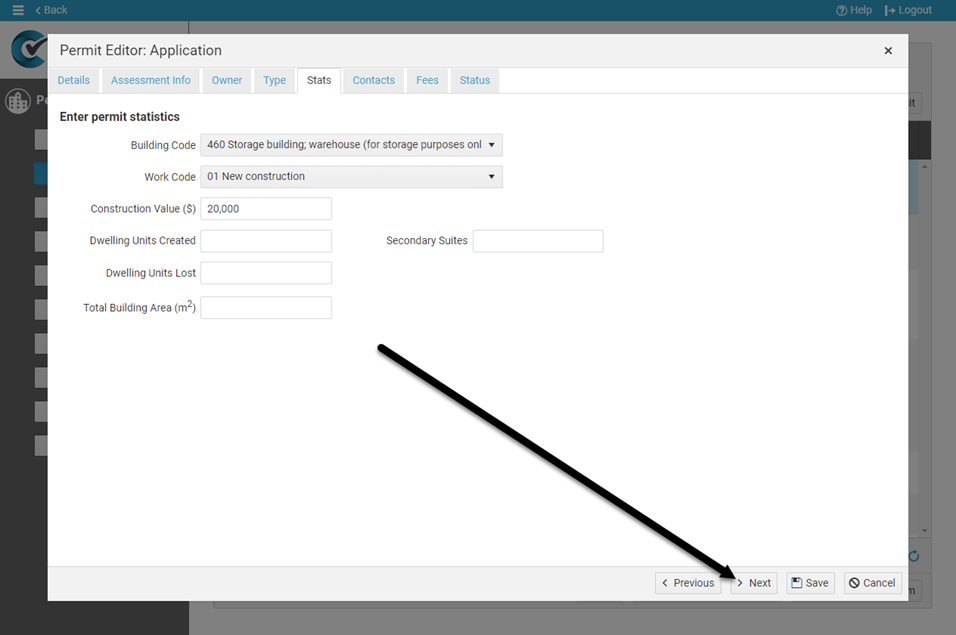Viewport: 956px width, 635px height.
Task: Switch to the Type tab
Action: [275, 81]
